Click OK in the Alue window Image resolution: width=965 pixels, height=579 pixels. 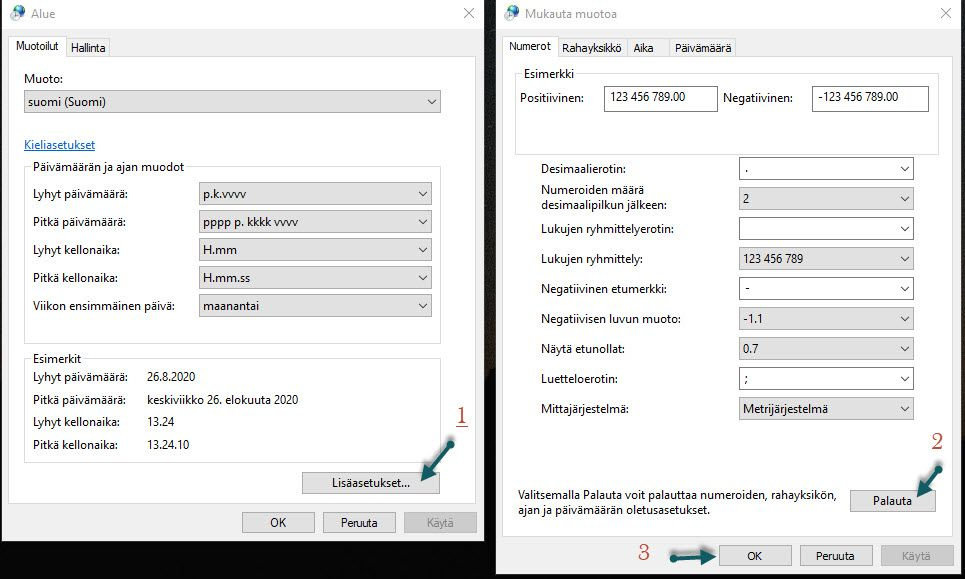coord(278,522)
